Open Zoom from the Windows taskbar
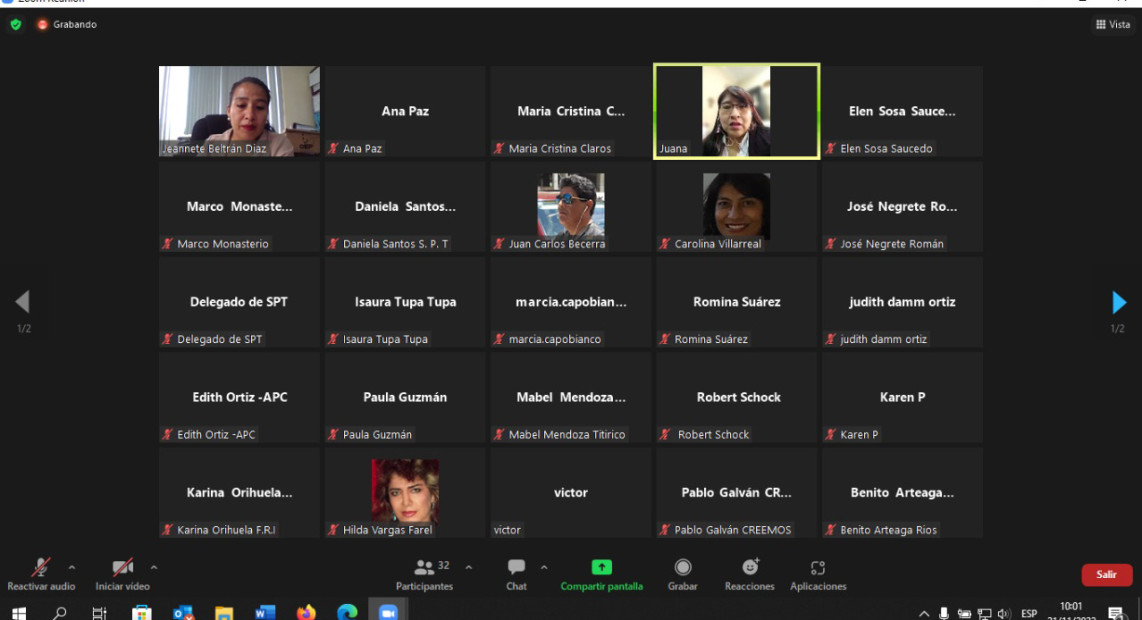Viewport: 1142px width, 620px height. pyautogui.click(x=387, y=612)
